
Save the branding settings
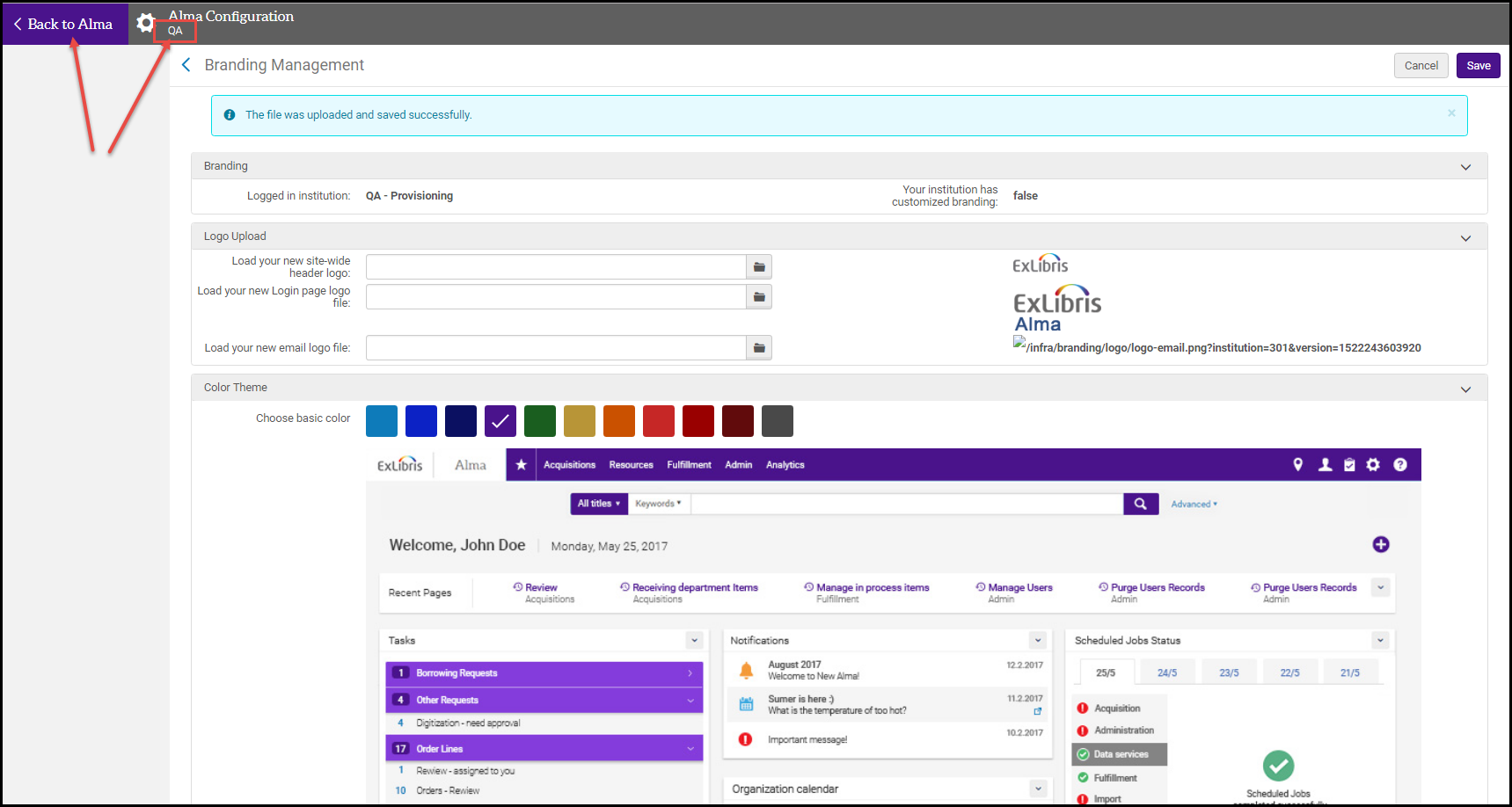tap(1479, 66)
